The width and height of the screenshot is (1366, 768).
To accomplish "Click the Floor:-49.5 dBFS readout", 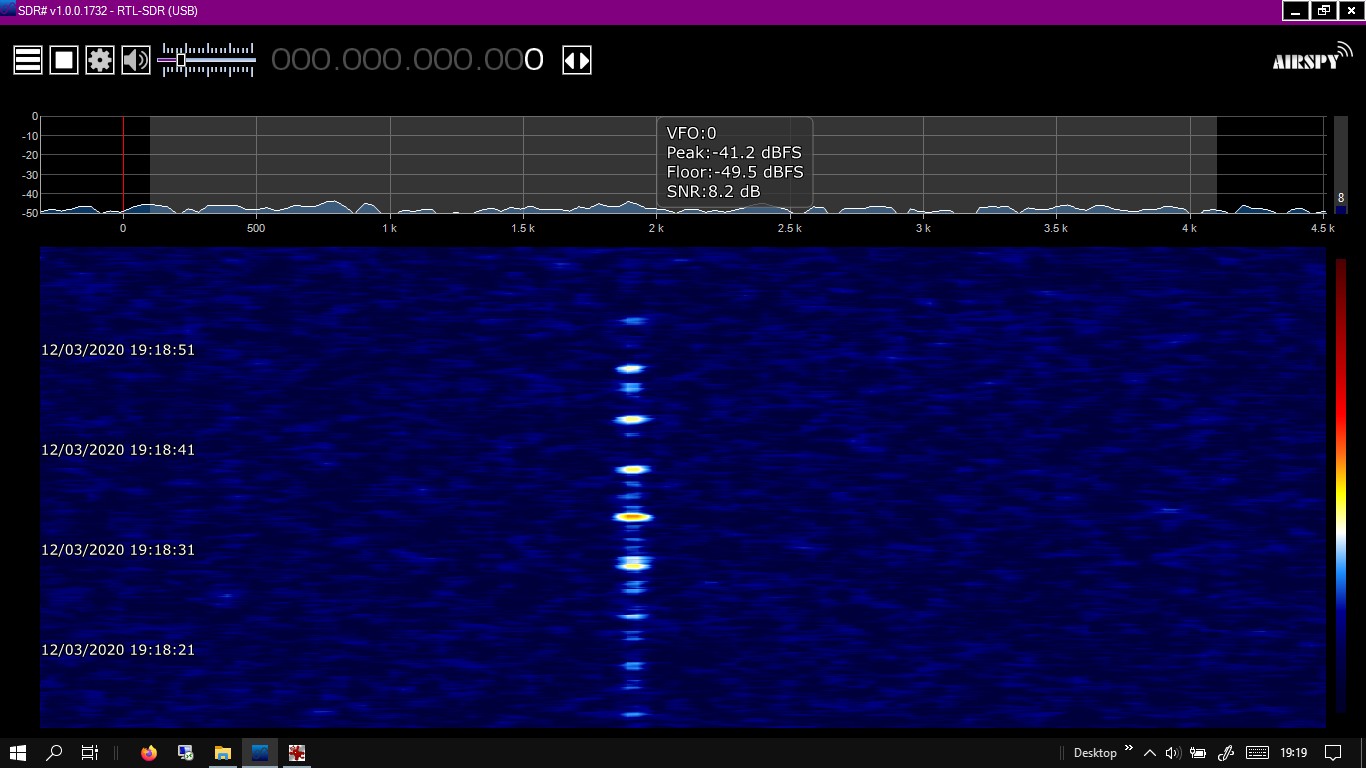I will tap(735, 172).
